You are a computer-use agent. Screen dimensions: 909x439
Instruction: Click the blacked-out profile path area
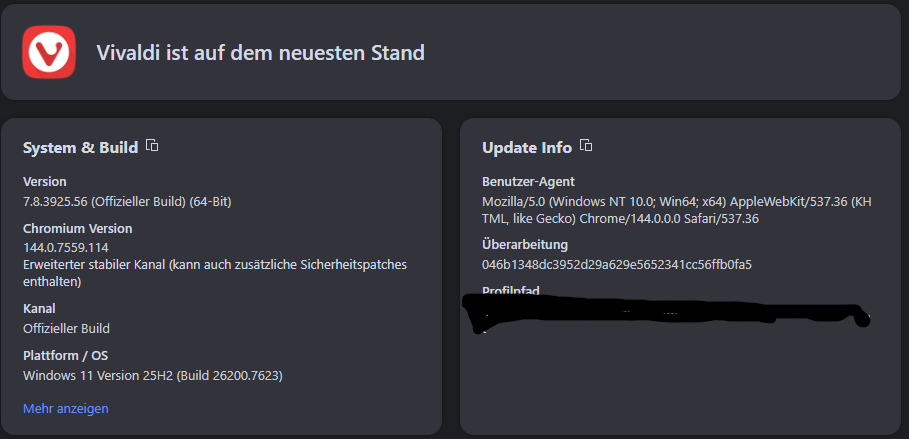(x=667, y=314)
